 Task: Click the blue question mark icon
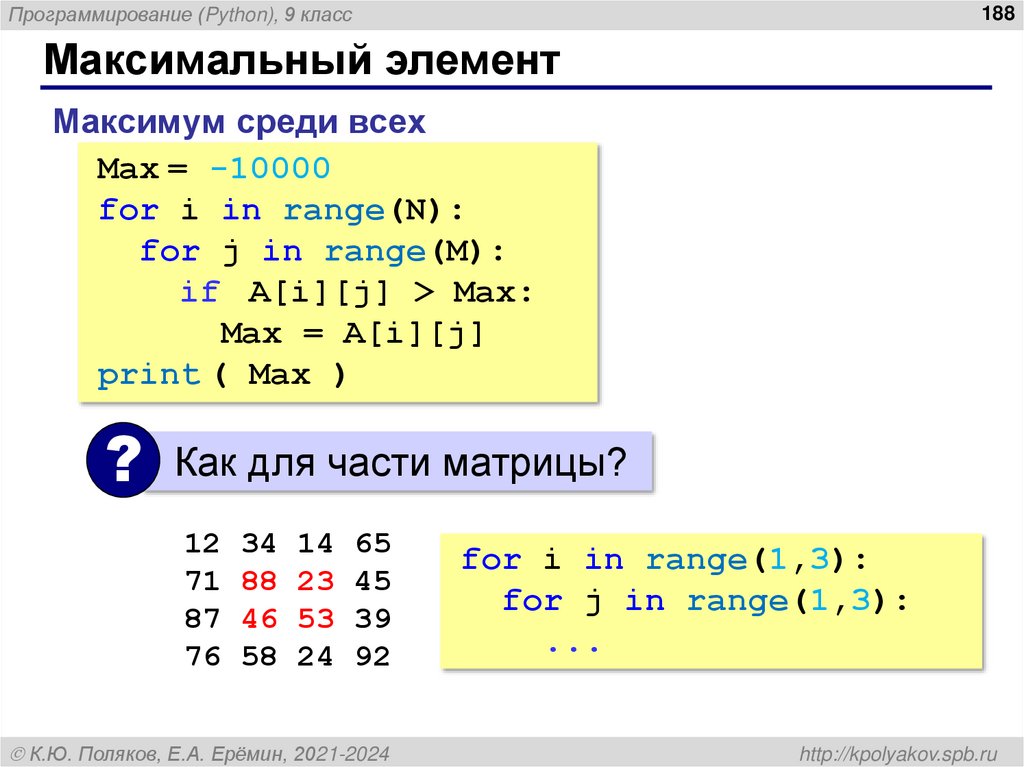coord(120,462)
